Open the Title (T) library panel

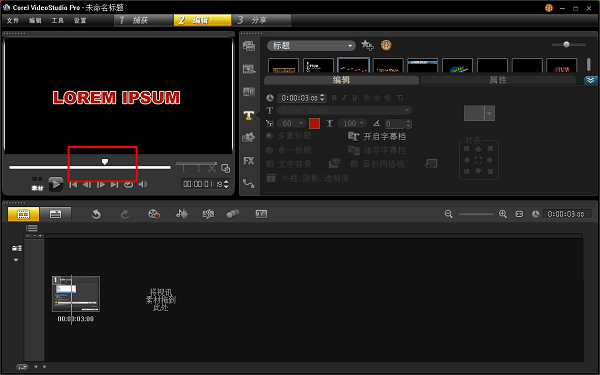(x=249, y=115)
